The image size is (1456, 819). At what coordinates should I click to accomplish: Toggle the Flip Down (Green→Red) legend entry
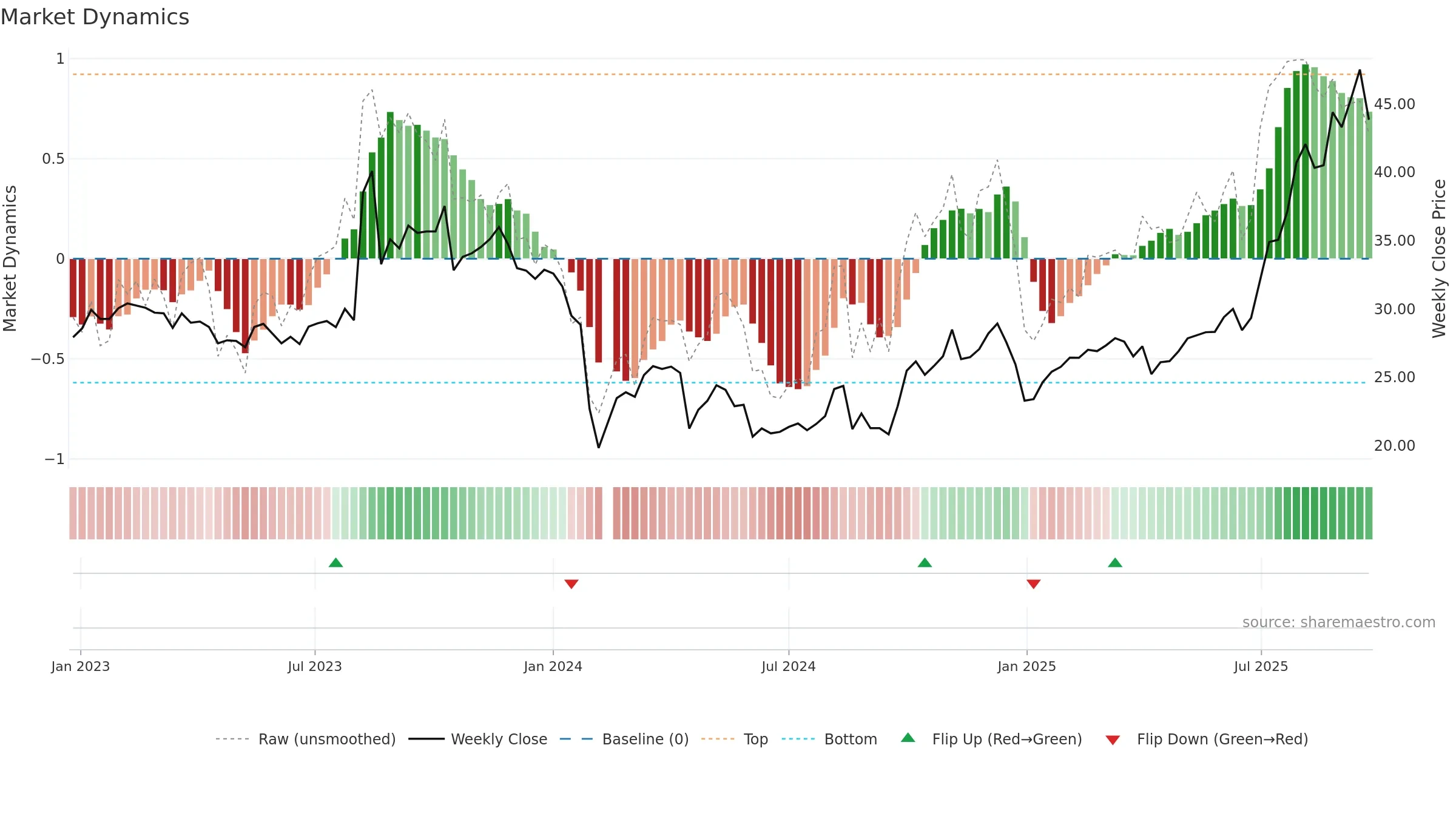[1207, 739]
